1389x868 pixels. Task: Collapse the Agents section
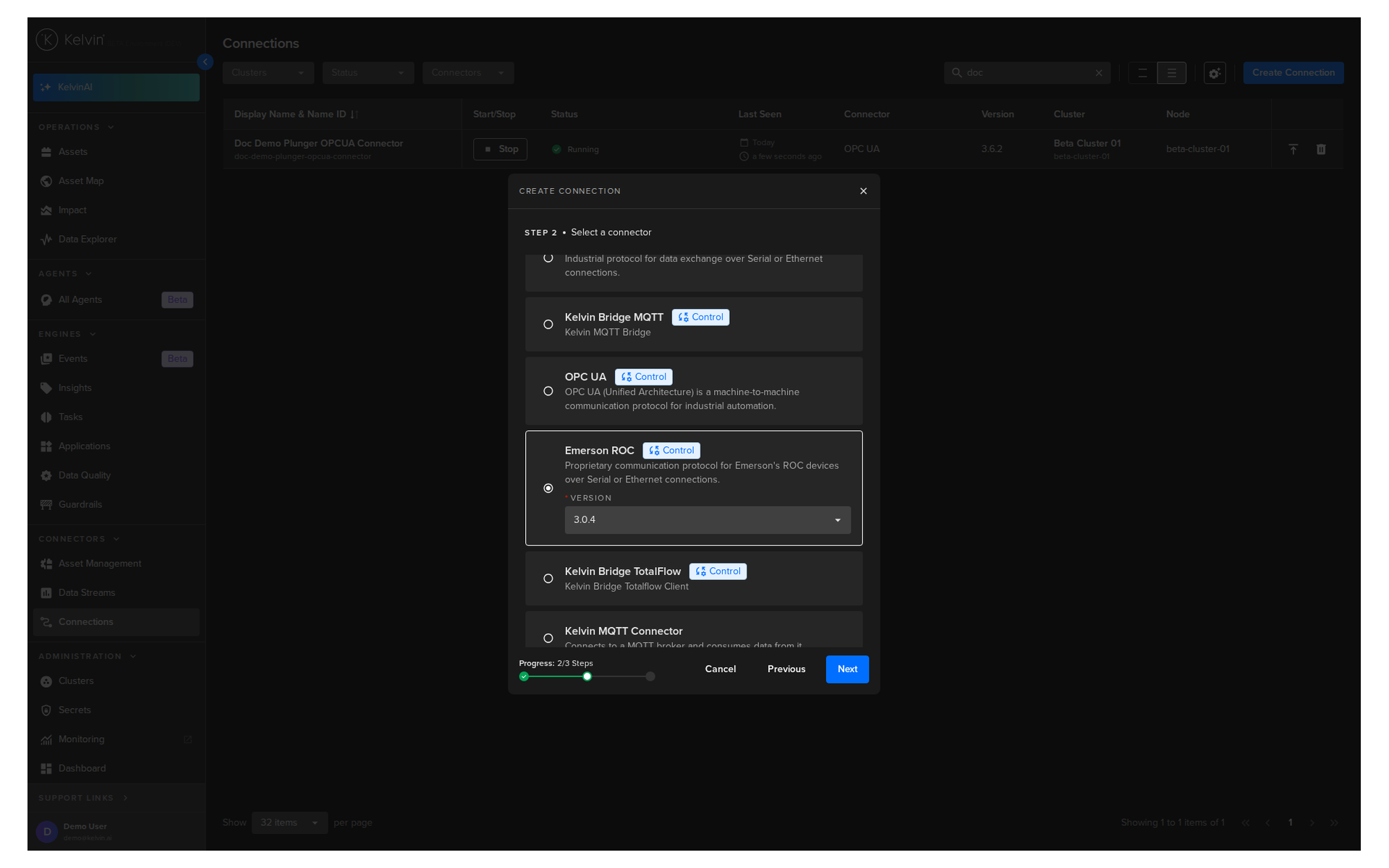[89, 274]
